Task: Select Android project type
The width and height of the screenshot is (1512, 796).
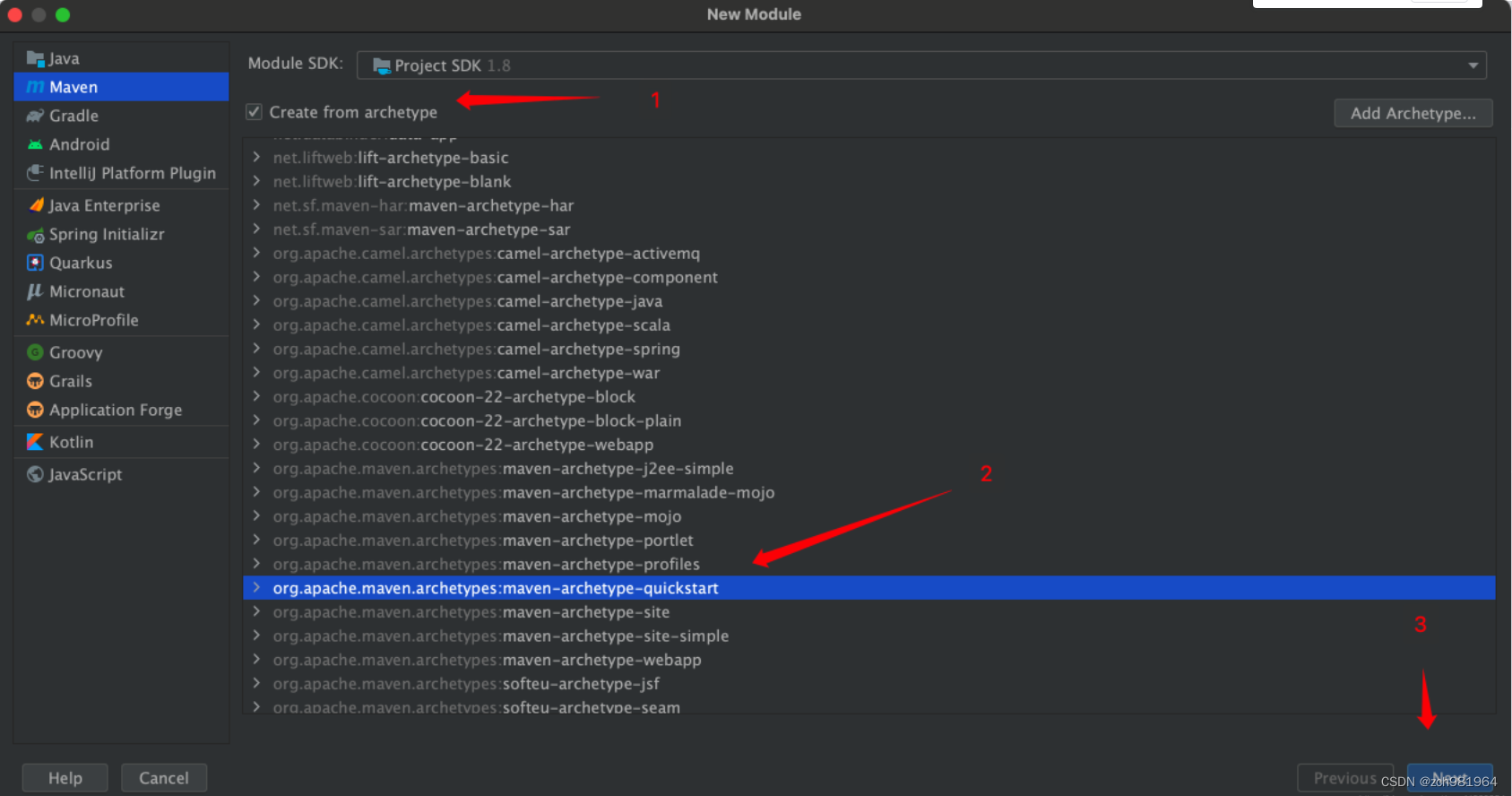Action: (121, 144)
